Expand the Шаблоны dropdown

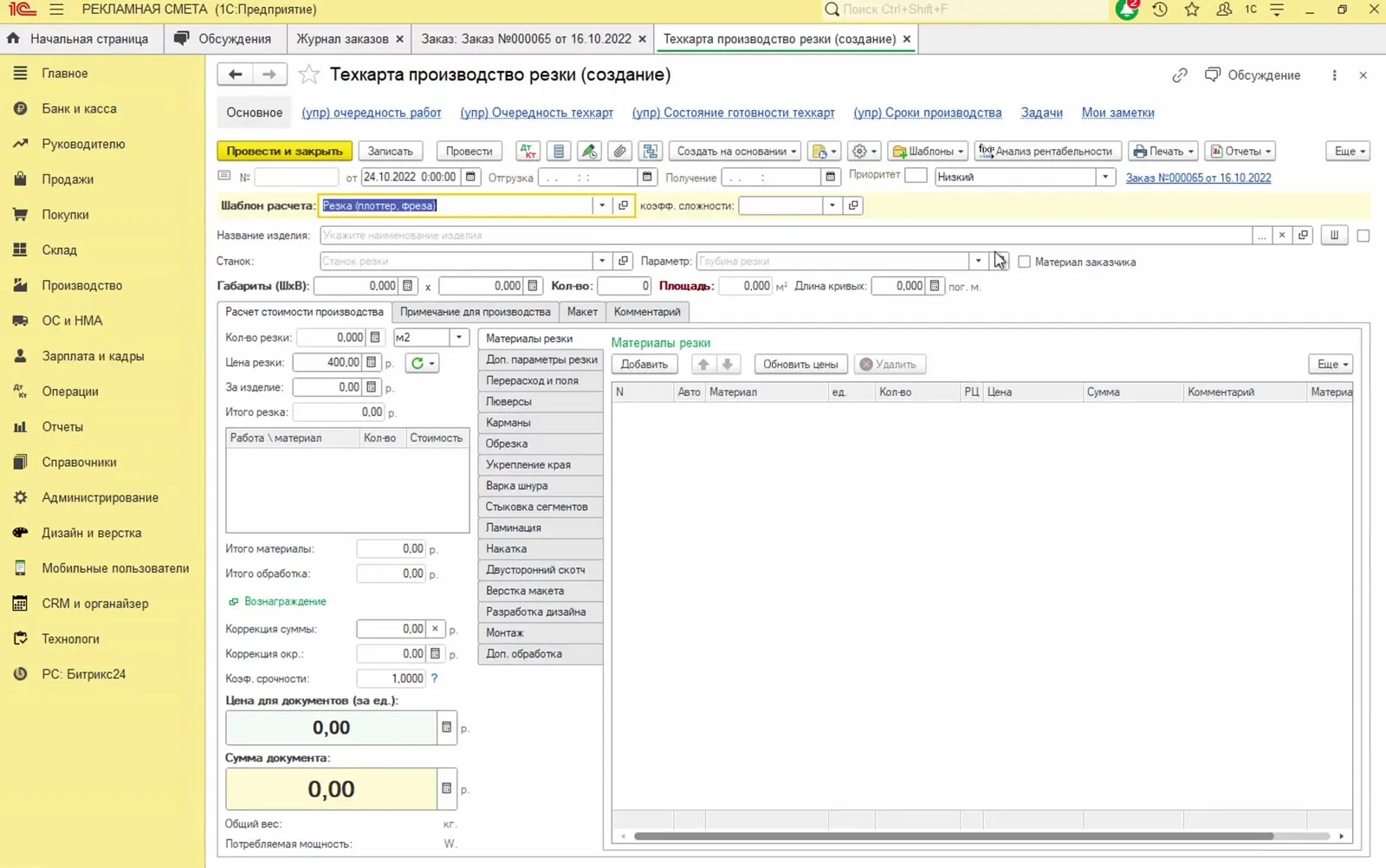[x=927, y=151]
